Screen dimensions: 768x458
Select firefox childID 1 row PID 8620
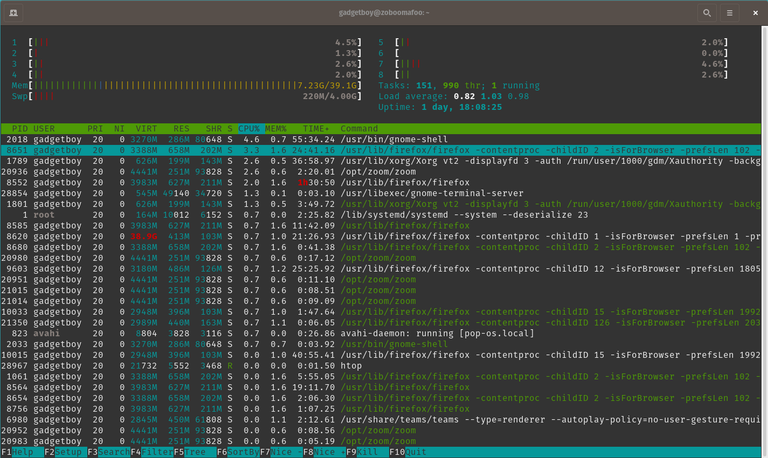point(381,237)
